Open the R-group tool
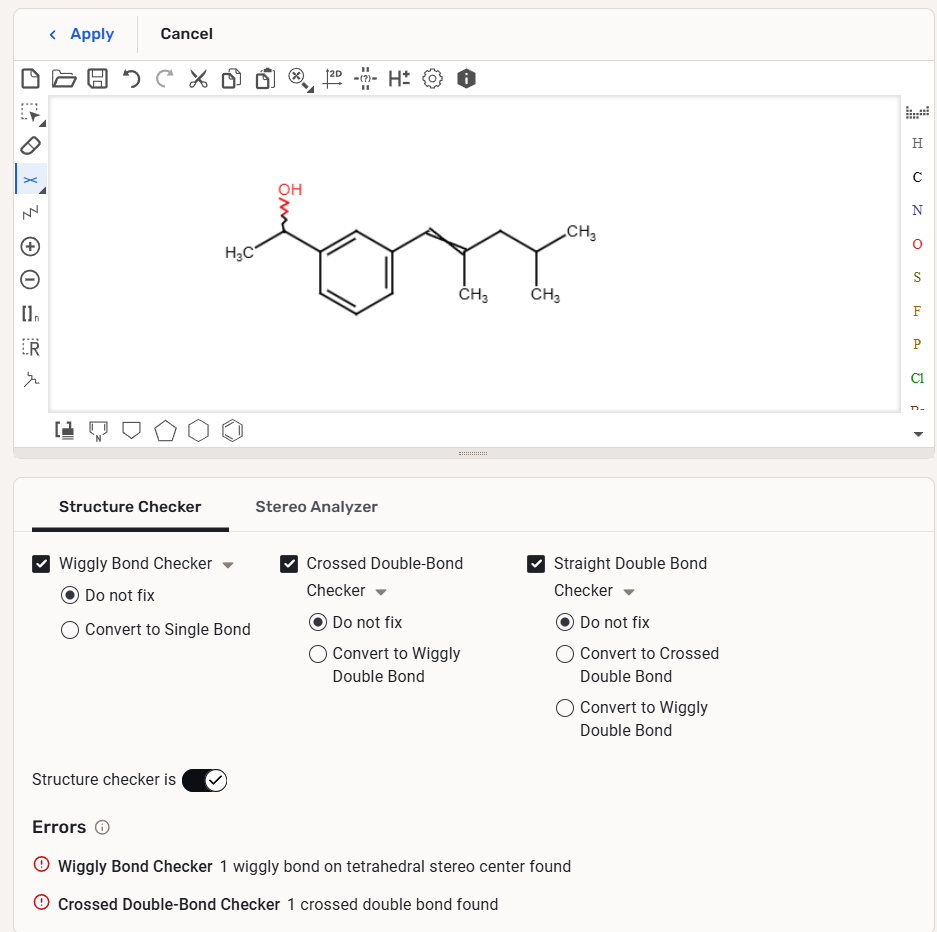The width and height of the screenshot is (937, 932). click(x=30, y=347)
